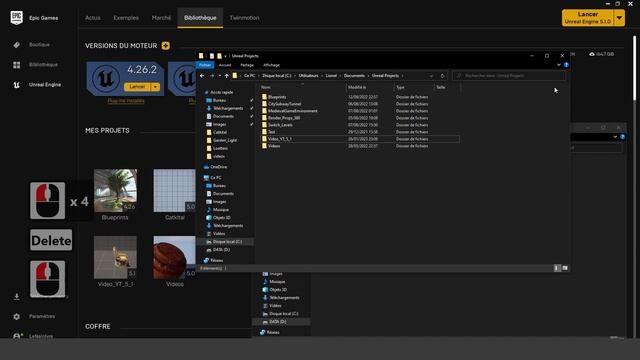
Task: Open the Fichier ribbon tab
Action: pyautogui.click(x=205, y=65)
